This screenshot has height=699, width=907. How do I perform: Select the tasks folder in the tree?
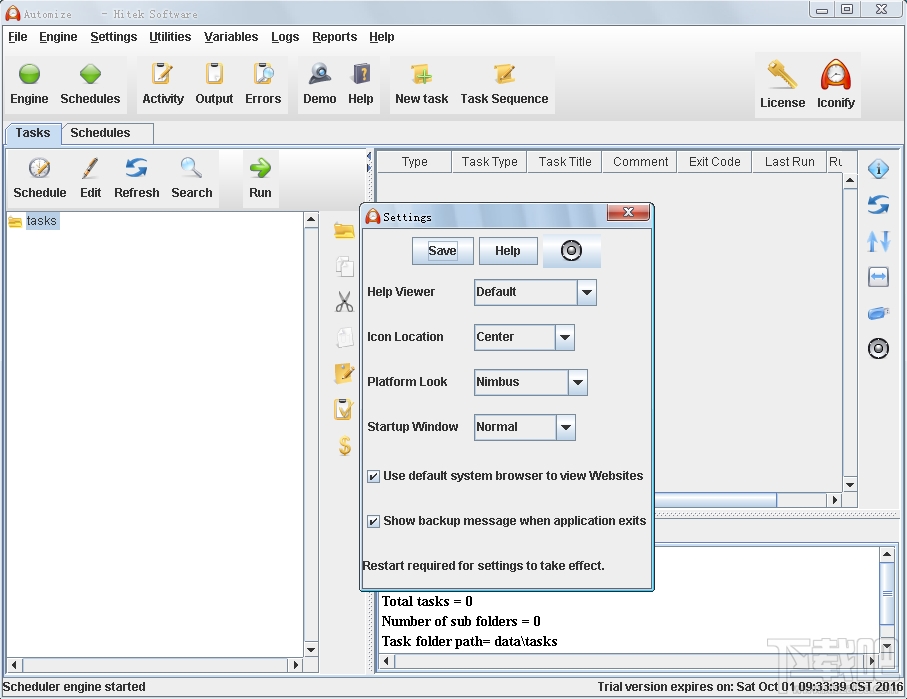pyautogui.click(x=41, y=221)
